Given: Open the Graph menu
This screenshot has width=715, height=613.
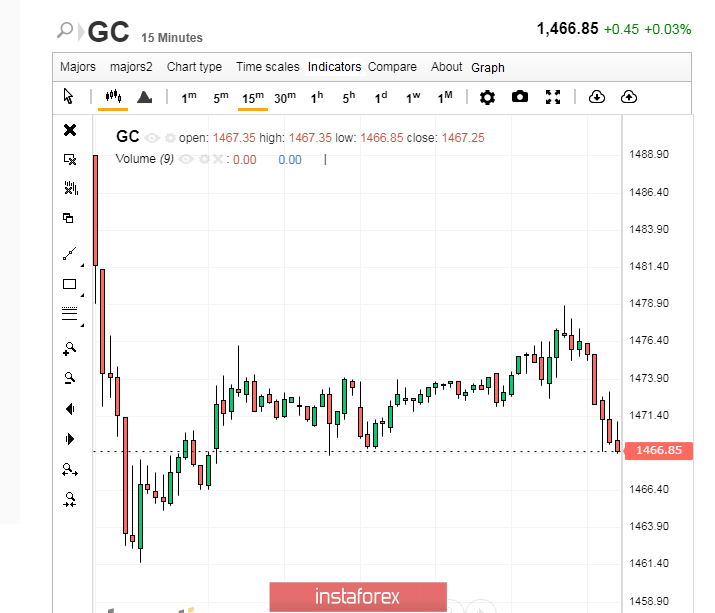Looking at the screenshot, I should click(x=488, y=68).
